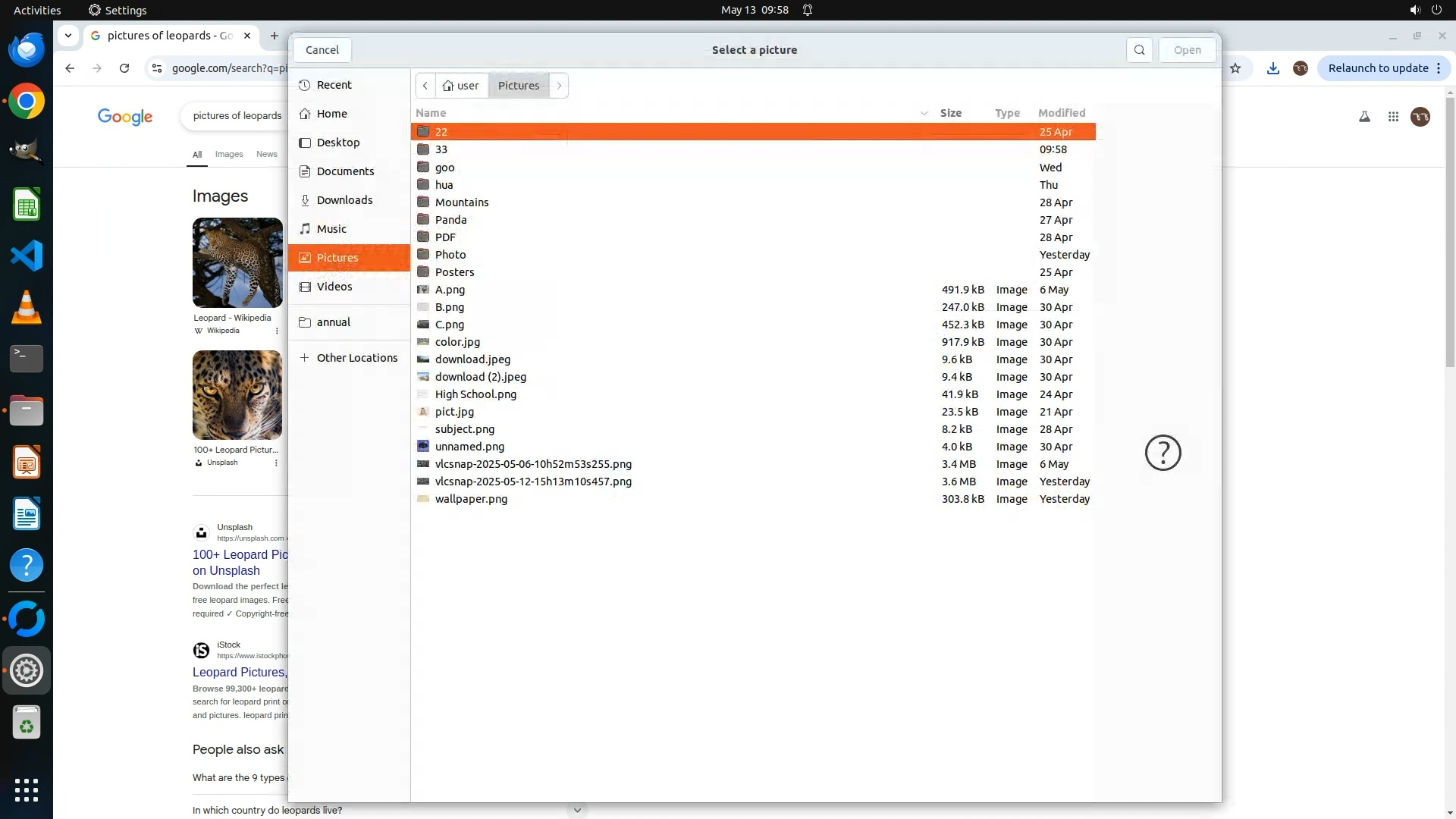Select the Downloads sidebar location
The image size is (1456, 819).
pyautogui.click(x=344, y=200)
